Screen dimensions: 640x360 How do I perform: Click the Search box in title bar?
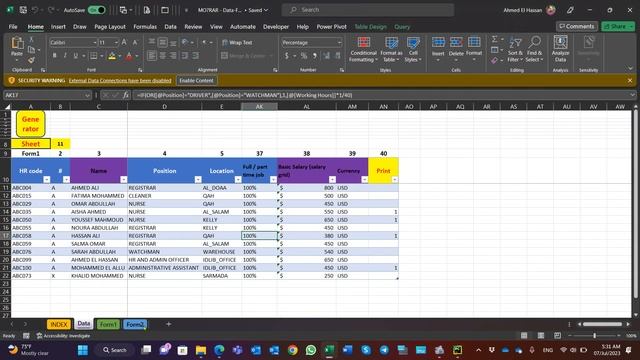[368, 10]
